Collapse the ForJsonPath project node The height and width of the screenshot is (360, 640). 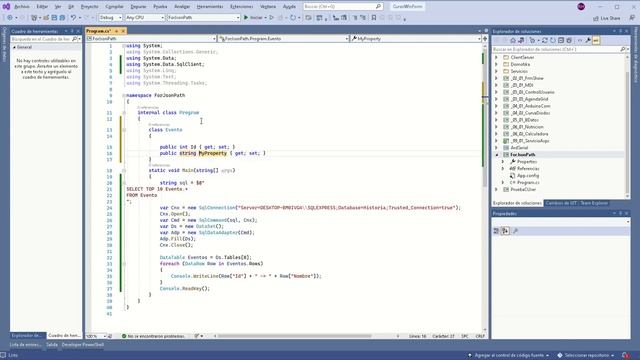(x=497, y=155)
